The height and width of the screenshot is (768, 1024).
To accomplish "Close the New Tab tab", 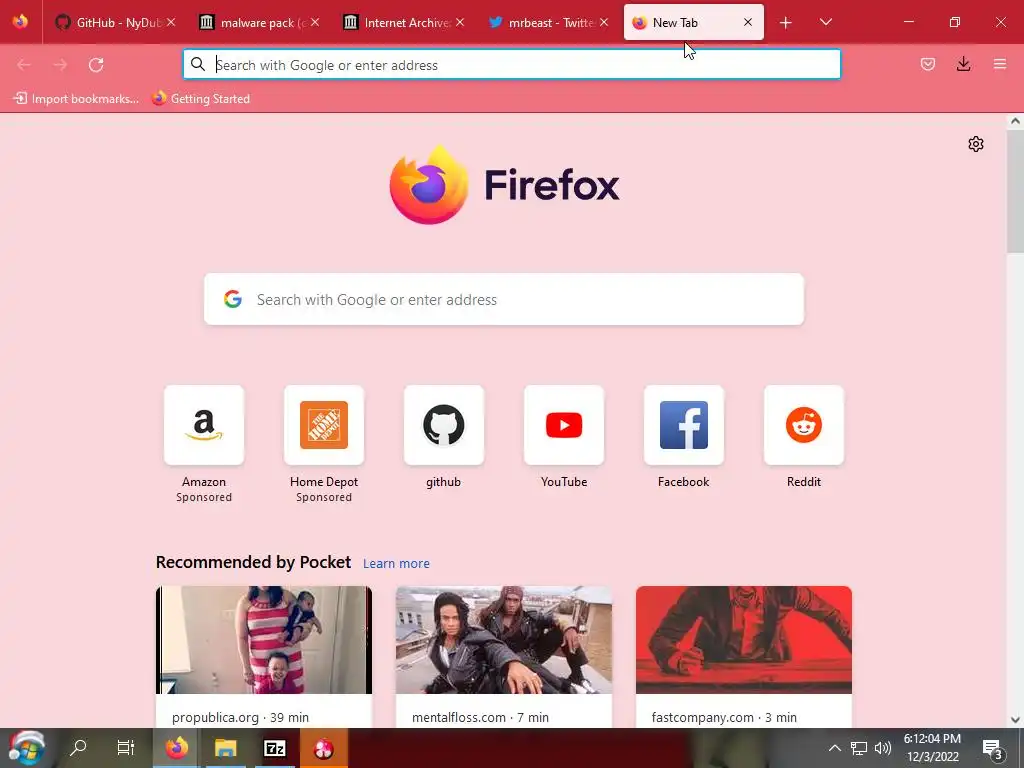I will pos(748,22).
